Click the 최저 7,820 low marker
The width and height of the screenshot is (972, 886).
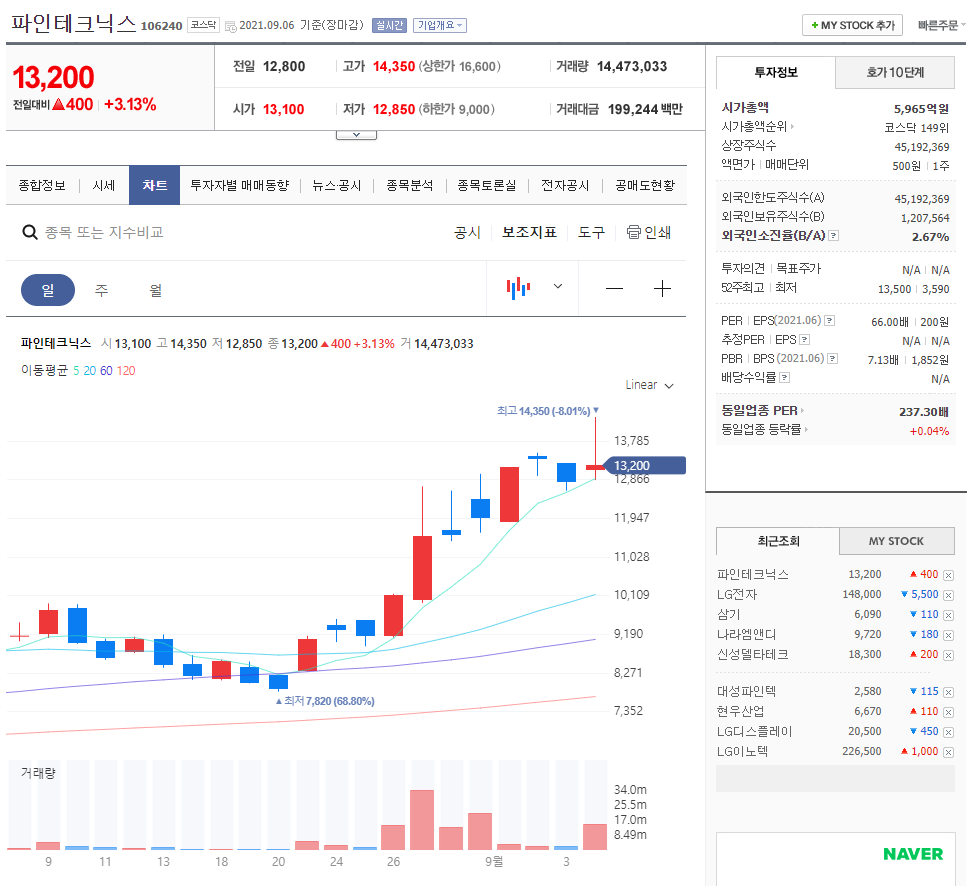click(325, 701)
